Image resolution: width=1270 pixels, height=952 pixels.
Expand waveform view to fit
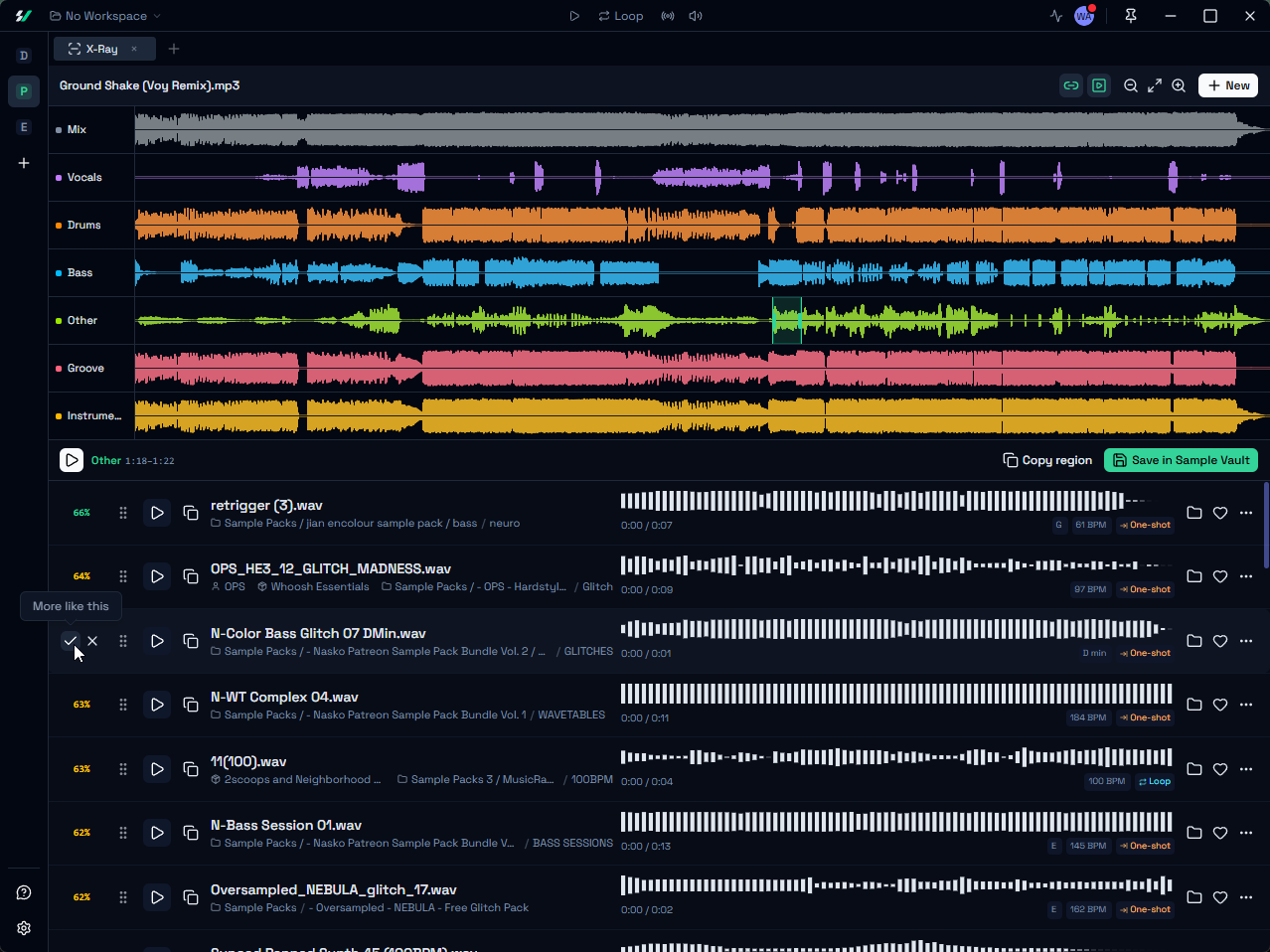click(1155, 85)
